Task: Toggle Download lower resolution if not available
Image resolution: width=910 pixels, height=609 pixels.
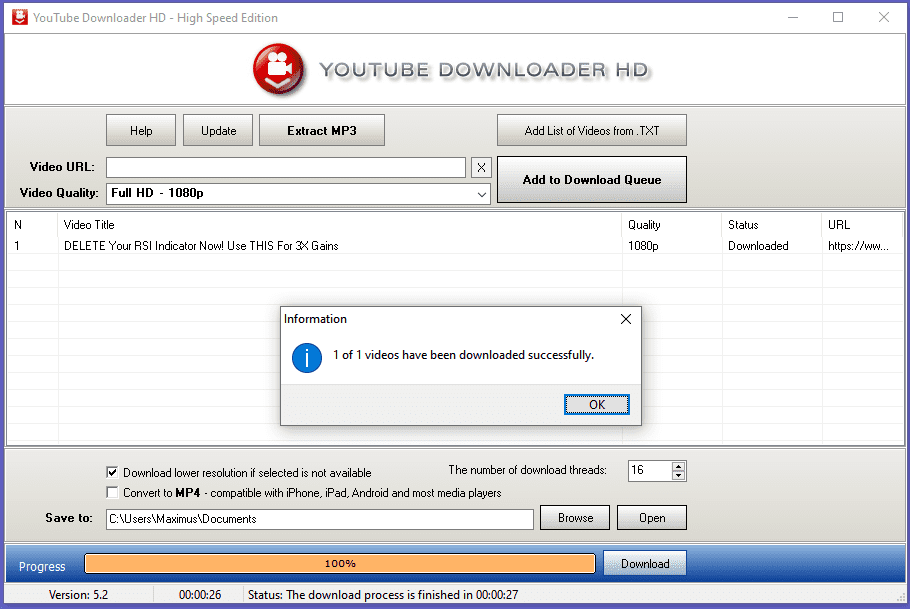Action: [112, 473]
